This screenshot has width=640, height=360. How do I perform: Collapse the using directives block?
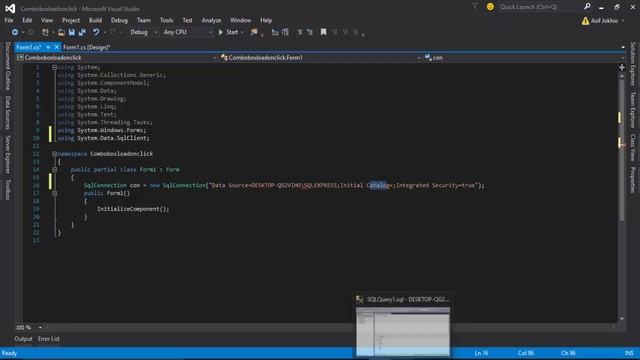coord(54,67)
